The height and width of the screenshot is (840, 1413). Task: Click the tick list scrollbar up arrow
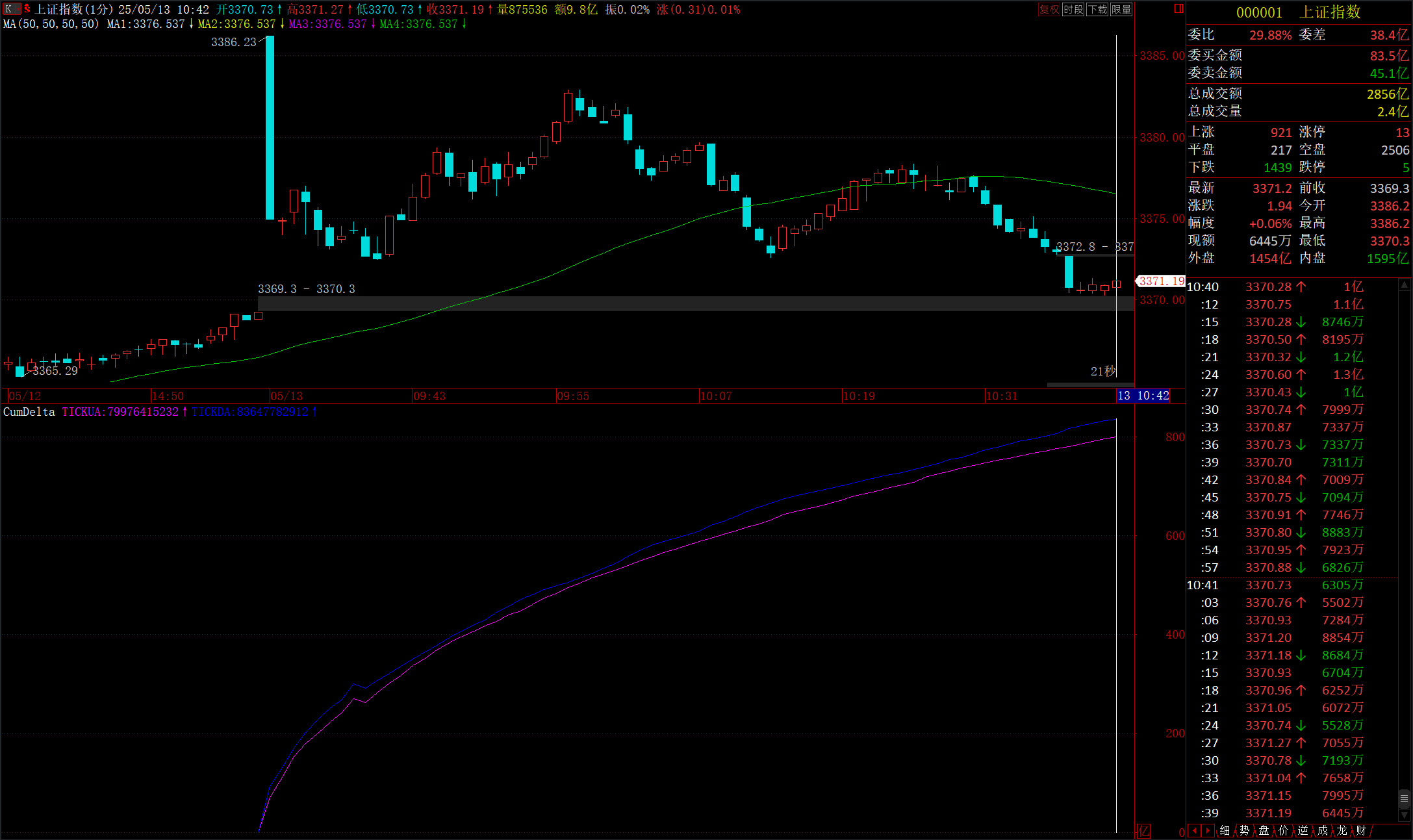point(1404,285)
